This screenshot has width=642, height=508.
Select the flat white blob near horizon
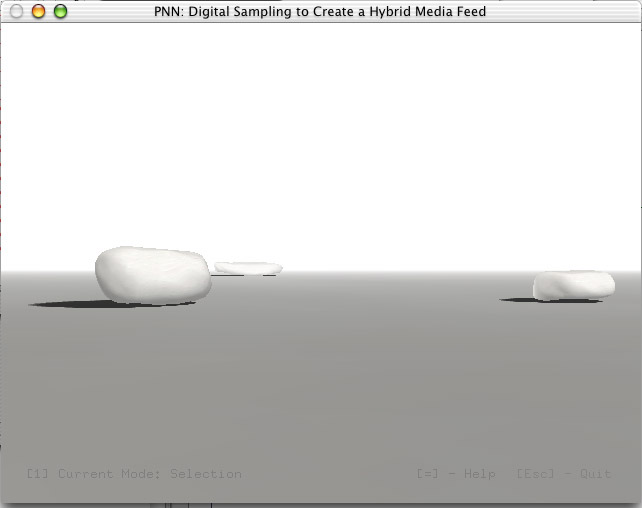[249, 268]
